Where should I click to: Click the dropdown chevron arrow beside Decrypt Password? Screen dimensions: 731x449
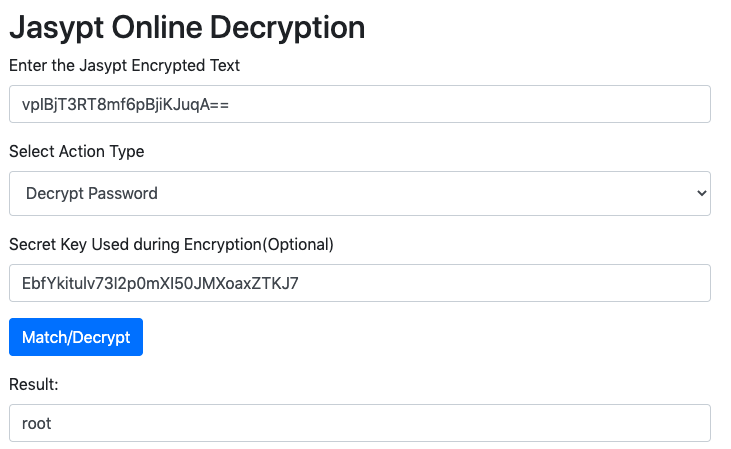(x=701, y=193)
